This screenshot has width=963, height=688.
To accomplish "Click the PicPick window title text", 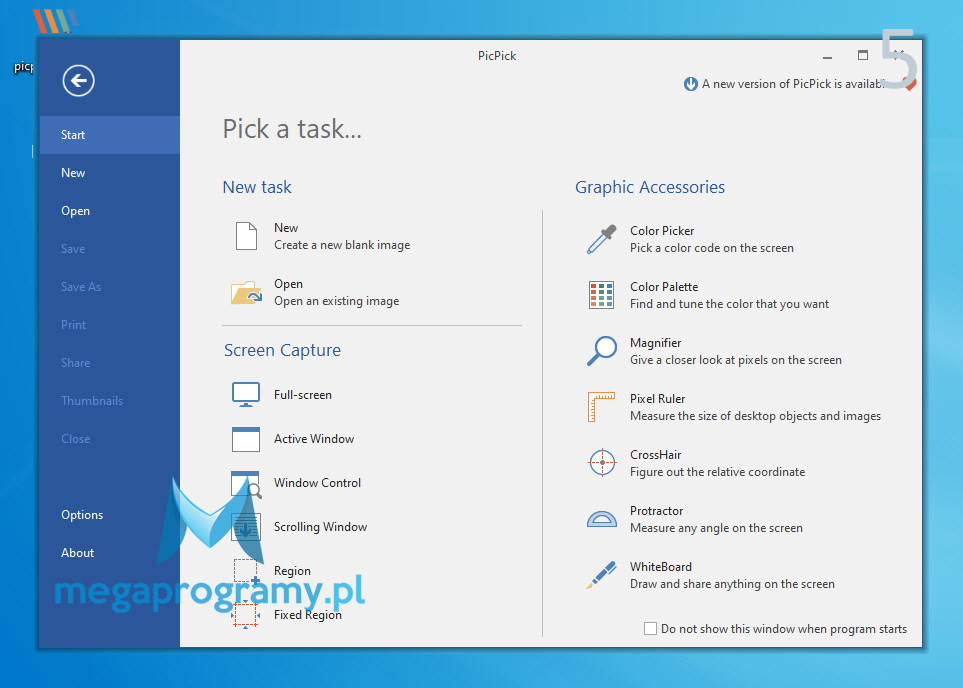I will [x=497, y=56].
